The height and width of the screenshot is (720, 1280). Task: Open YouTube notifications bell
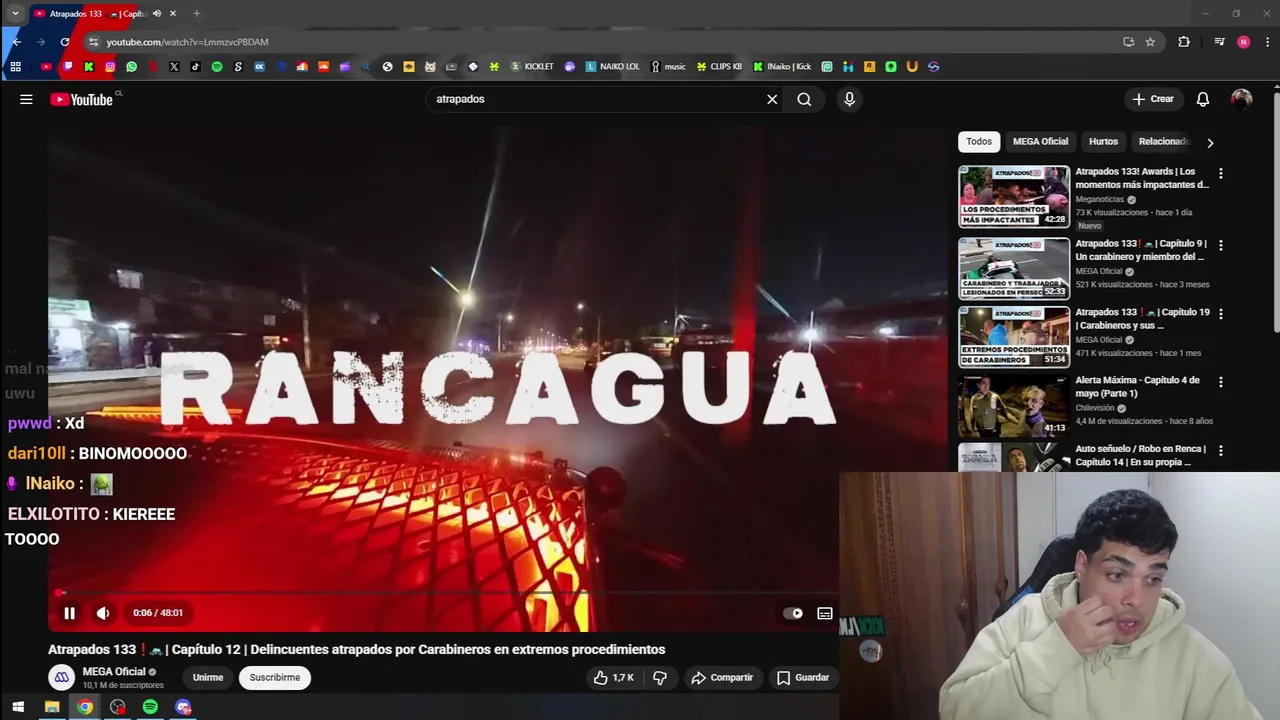click(x=1203, y=99)
